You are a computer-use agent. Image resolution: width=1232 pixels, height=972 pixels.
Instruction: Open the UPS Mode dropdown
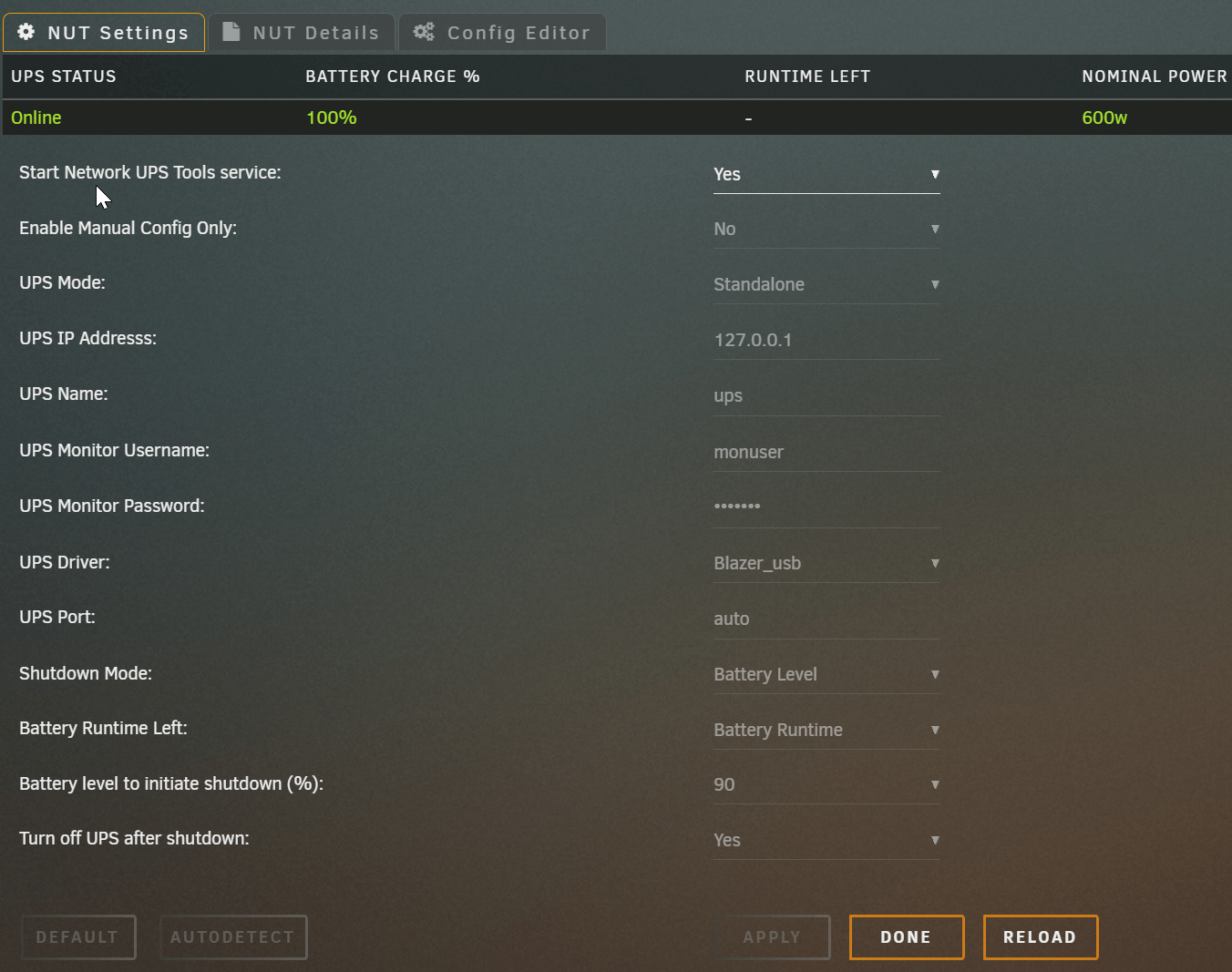point(826,284)
